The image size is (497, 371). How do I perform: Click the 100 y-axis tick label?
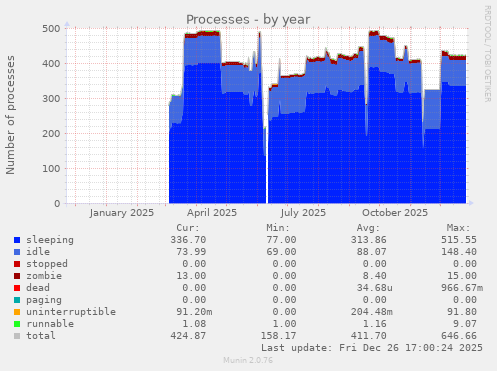pos(51,168)
